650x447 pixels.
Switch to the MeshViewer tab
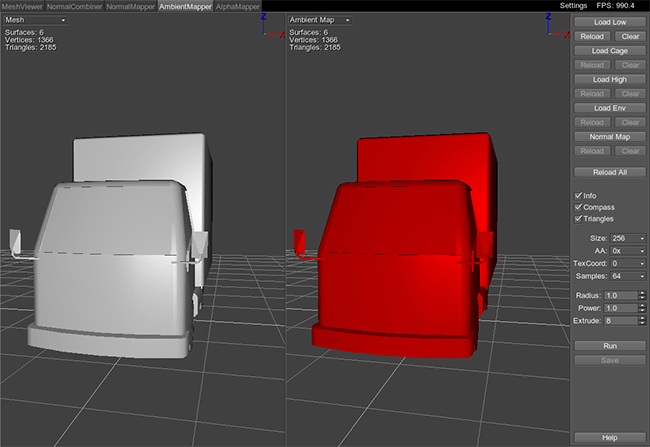[x=23, y=6]
